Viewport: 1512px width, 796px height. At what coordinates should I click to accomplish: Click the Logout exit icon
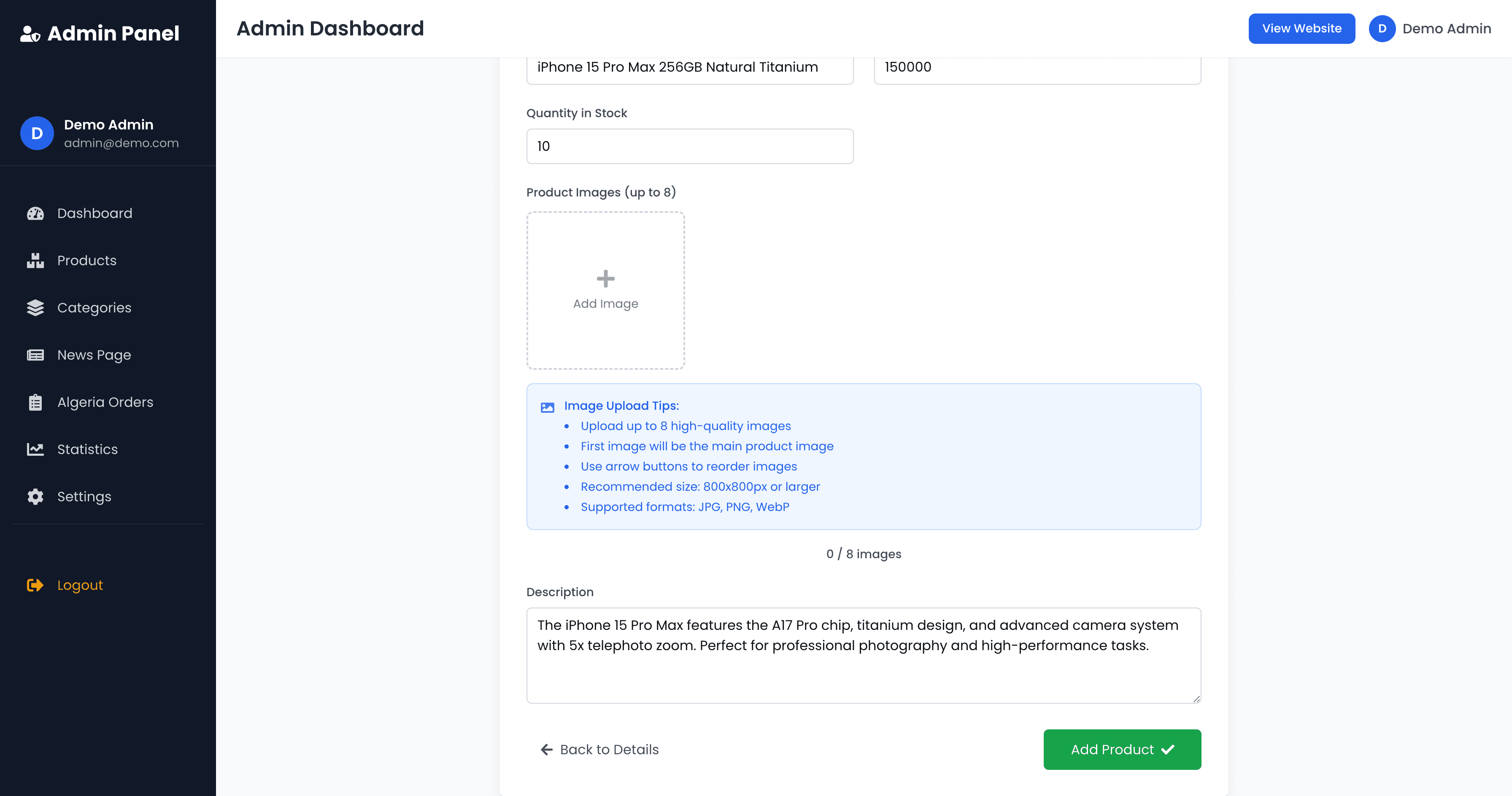[x=35, y=586]
